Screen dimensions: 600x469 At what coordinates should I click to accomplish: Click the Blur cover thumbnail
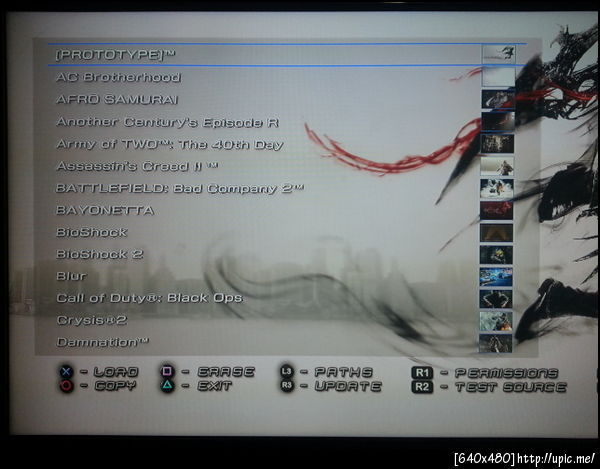(496, 277)
